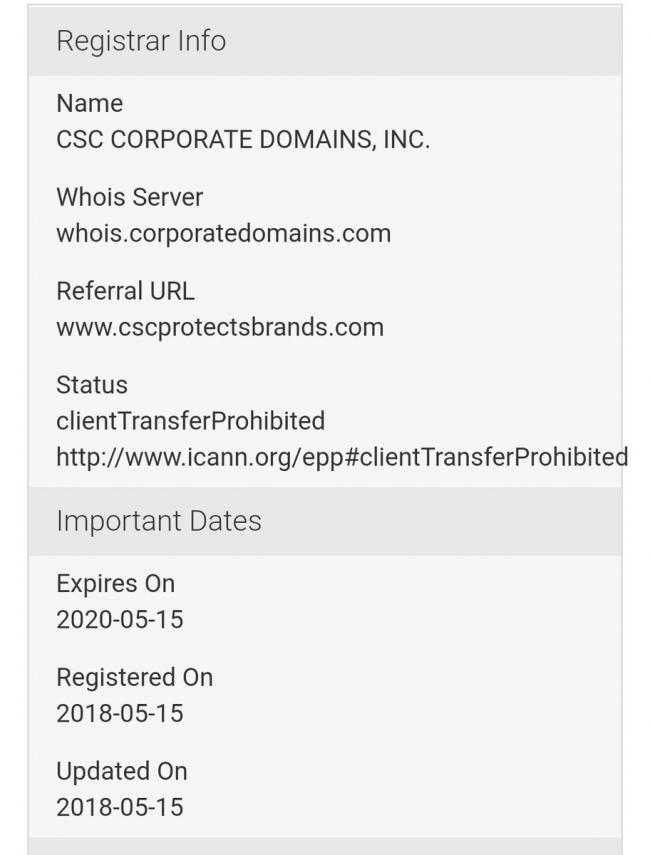Screen dimensions: 650x855
Task: Click the Referral URL label
Action: click(x=125, y=291)
